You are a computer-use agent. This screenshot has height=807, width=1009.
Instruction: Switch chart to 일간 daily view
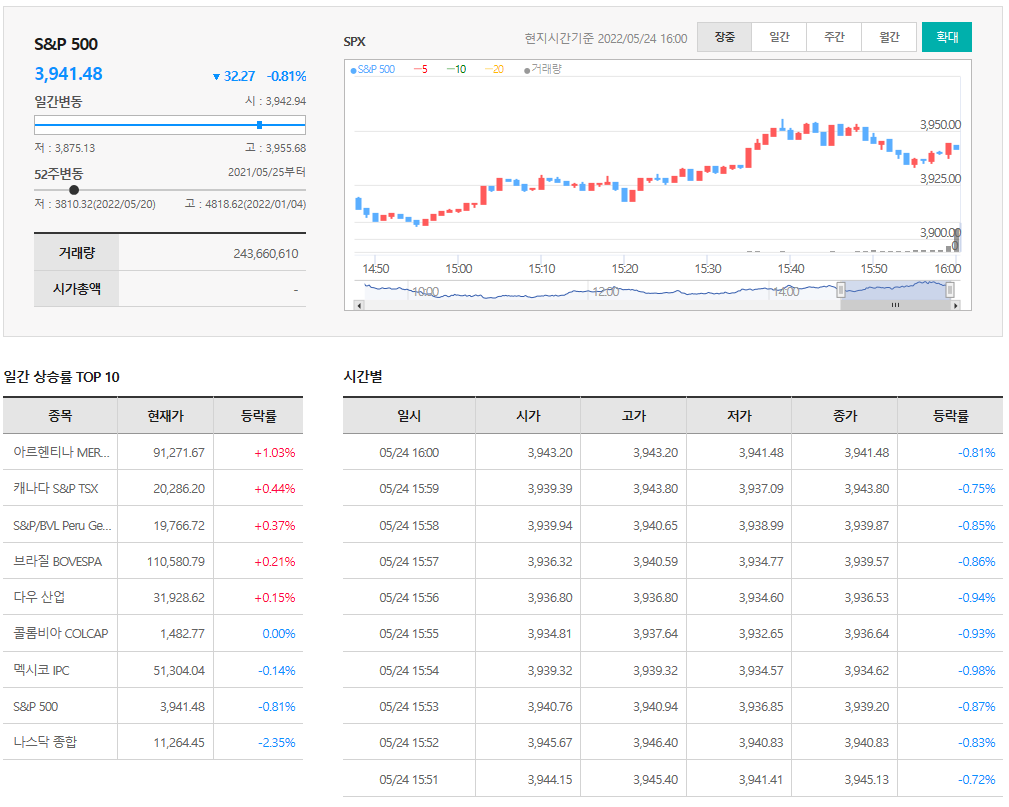click(779, 37)
